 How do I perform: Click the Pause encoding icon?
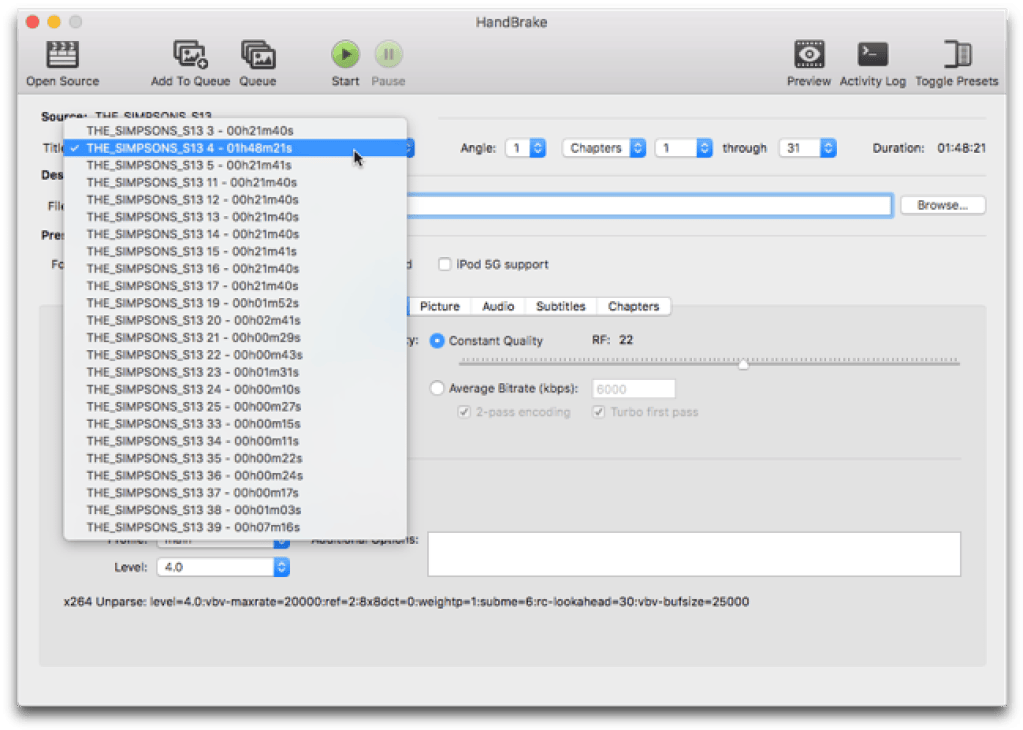pos(388,54)
